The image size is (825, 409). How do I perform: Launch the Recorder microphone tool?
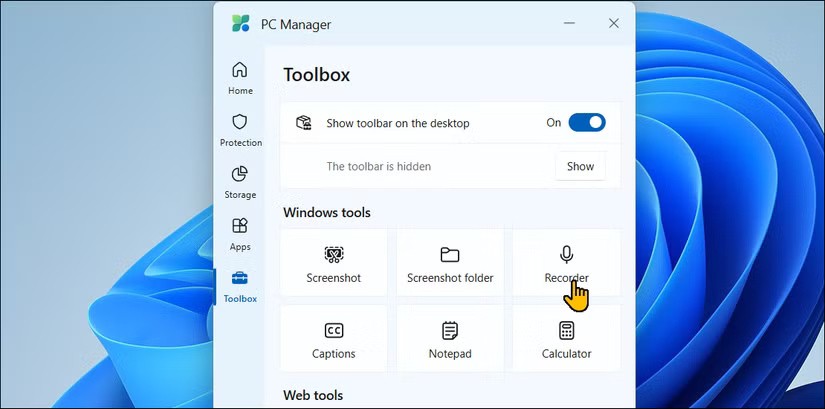[566, 263]
